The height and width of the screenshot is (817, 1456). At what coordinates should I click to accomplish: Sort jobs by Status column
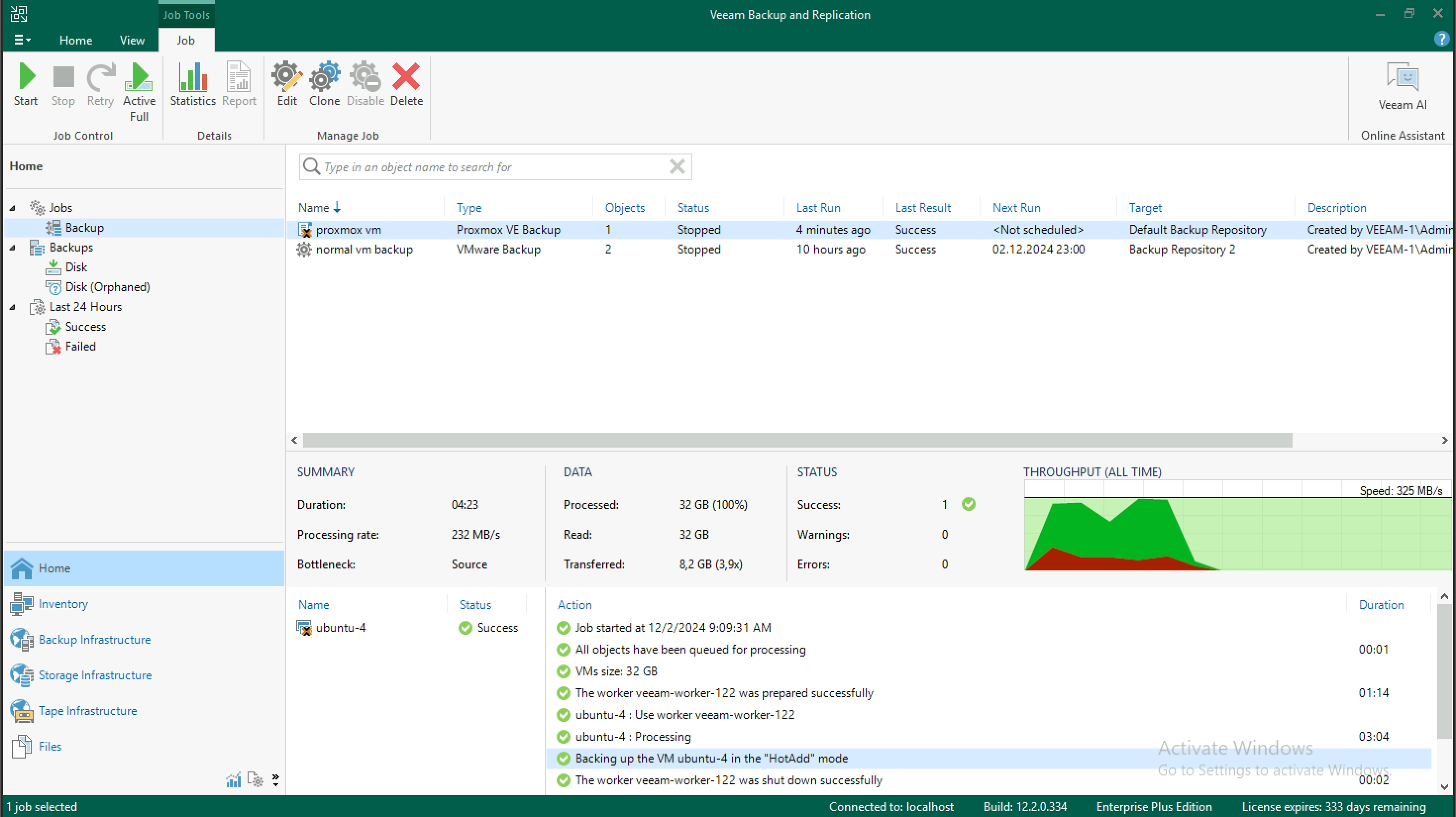693,208
